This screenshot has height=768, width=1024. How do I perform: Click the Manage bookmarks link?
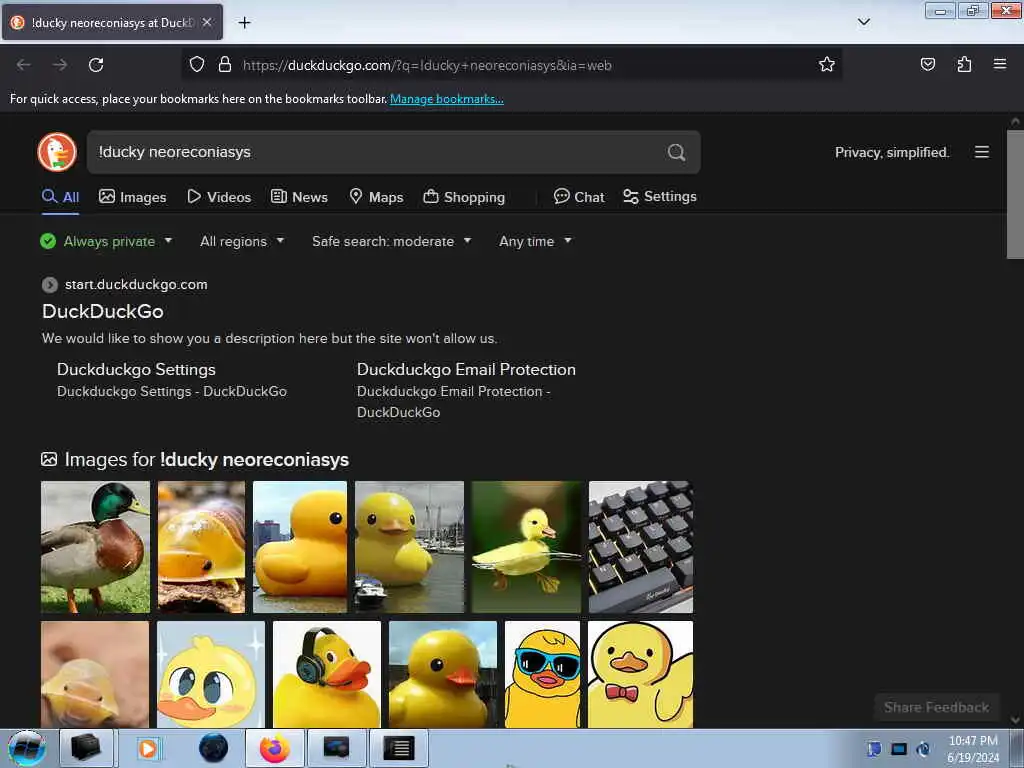pos(447,99)
